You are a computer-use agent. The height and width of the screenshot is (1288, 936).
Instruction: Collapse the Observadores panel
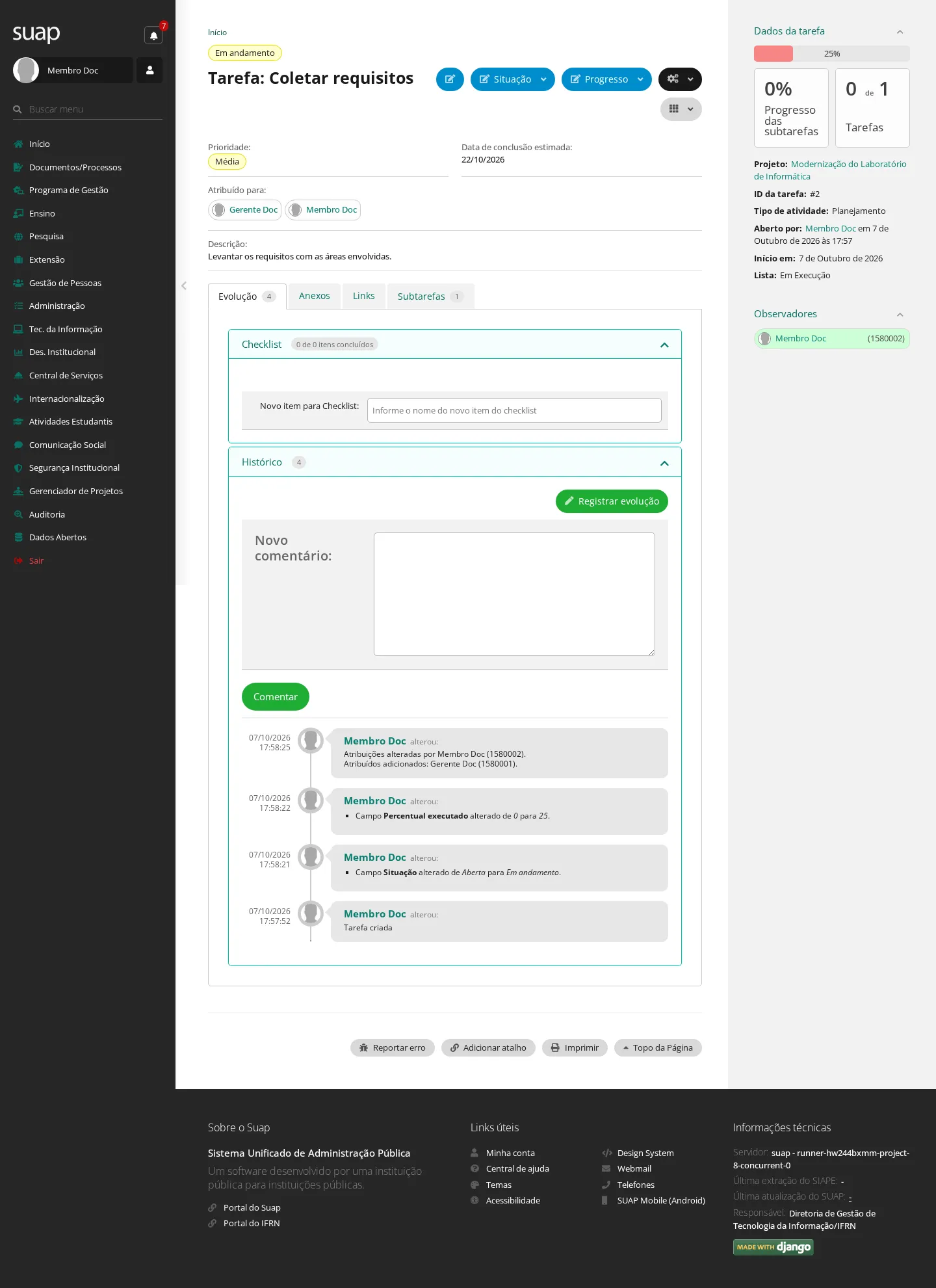[x=900, y=315]
